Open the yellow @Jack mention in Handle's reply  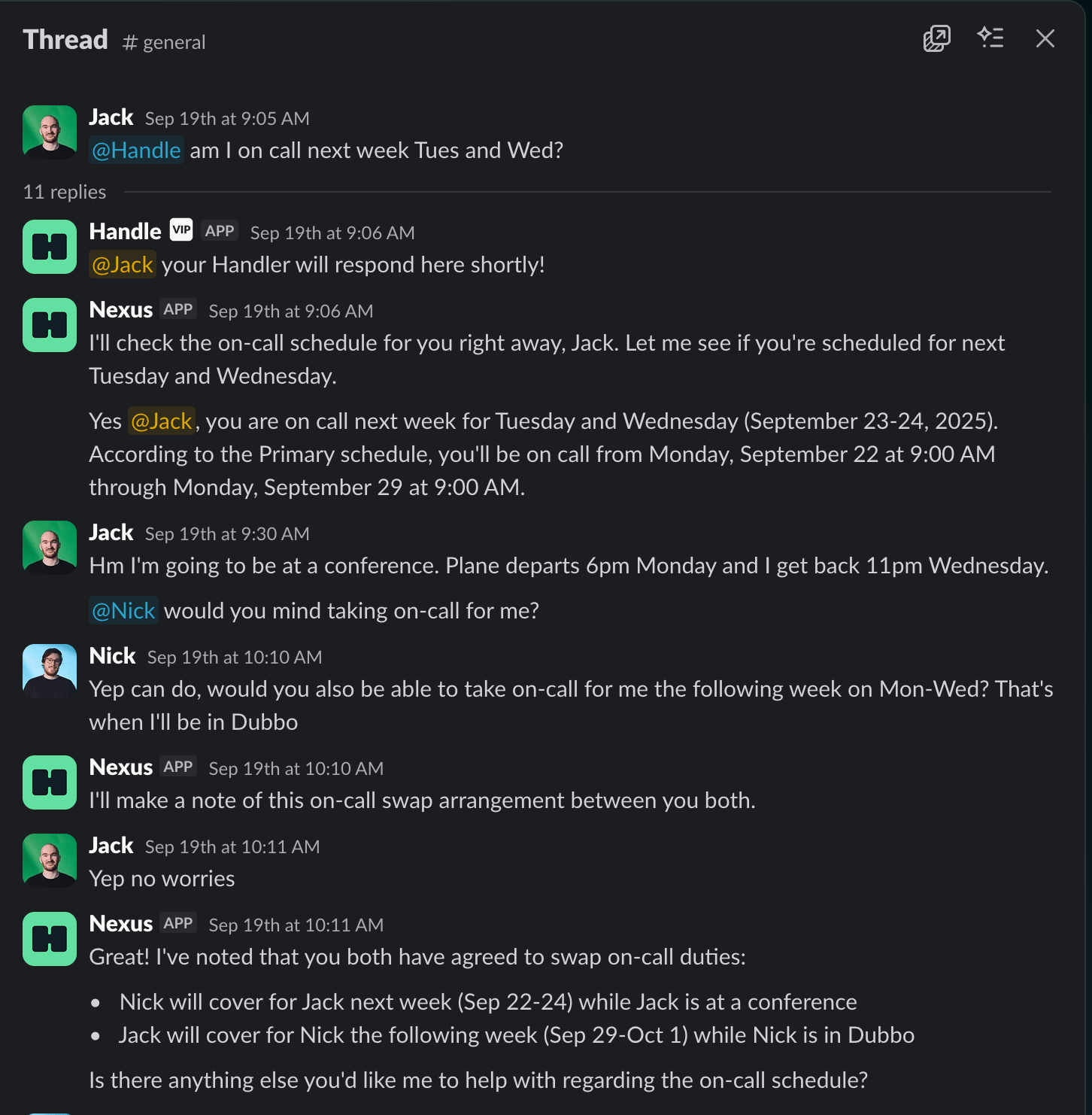coord(123,265)
